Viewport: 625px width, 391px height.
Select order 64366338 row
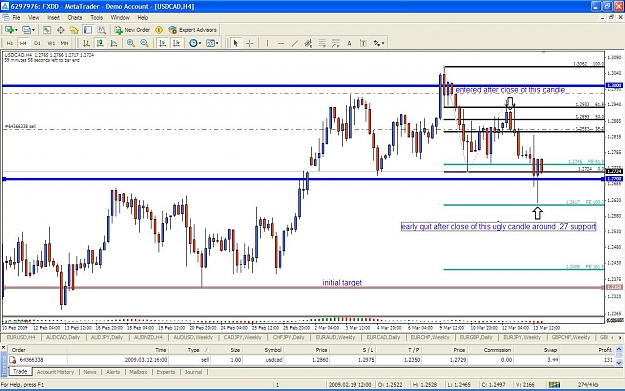point(311,360)
